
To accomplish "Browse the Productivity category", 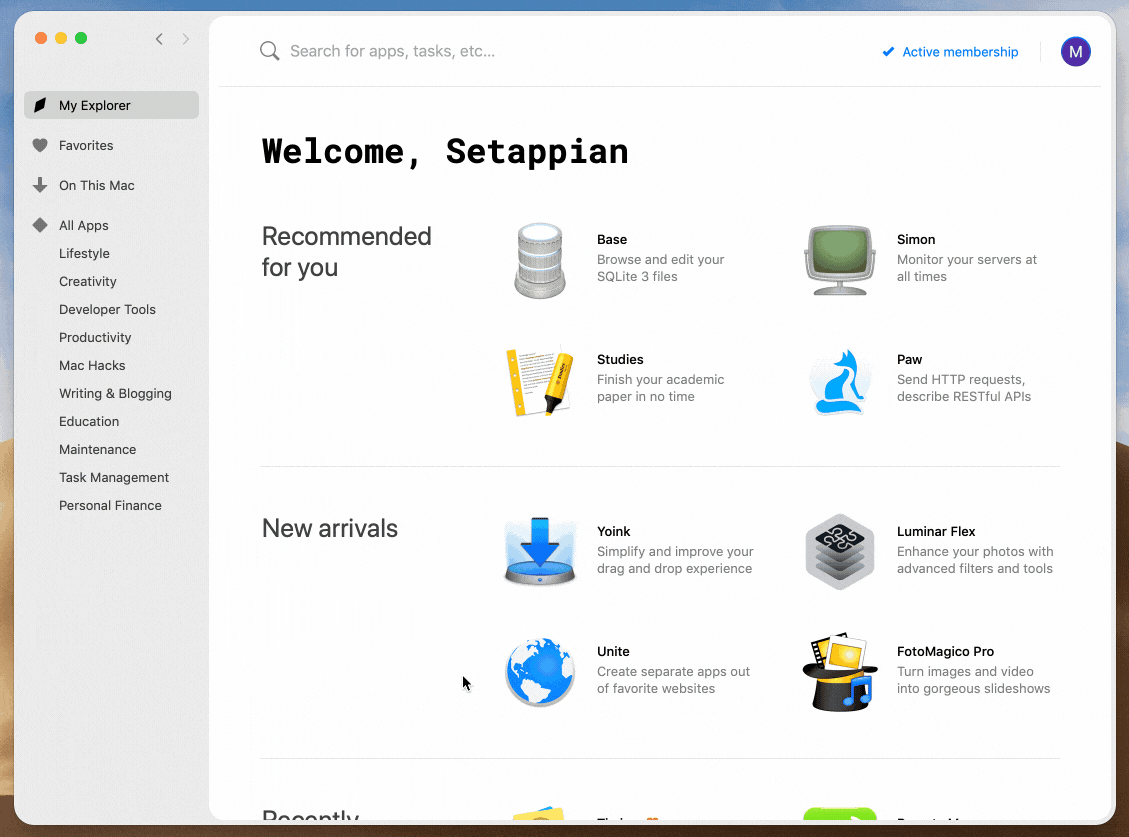I will click(x=95, y=338).
